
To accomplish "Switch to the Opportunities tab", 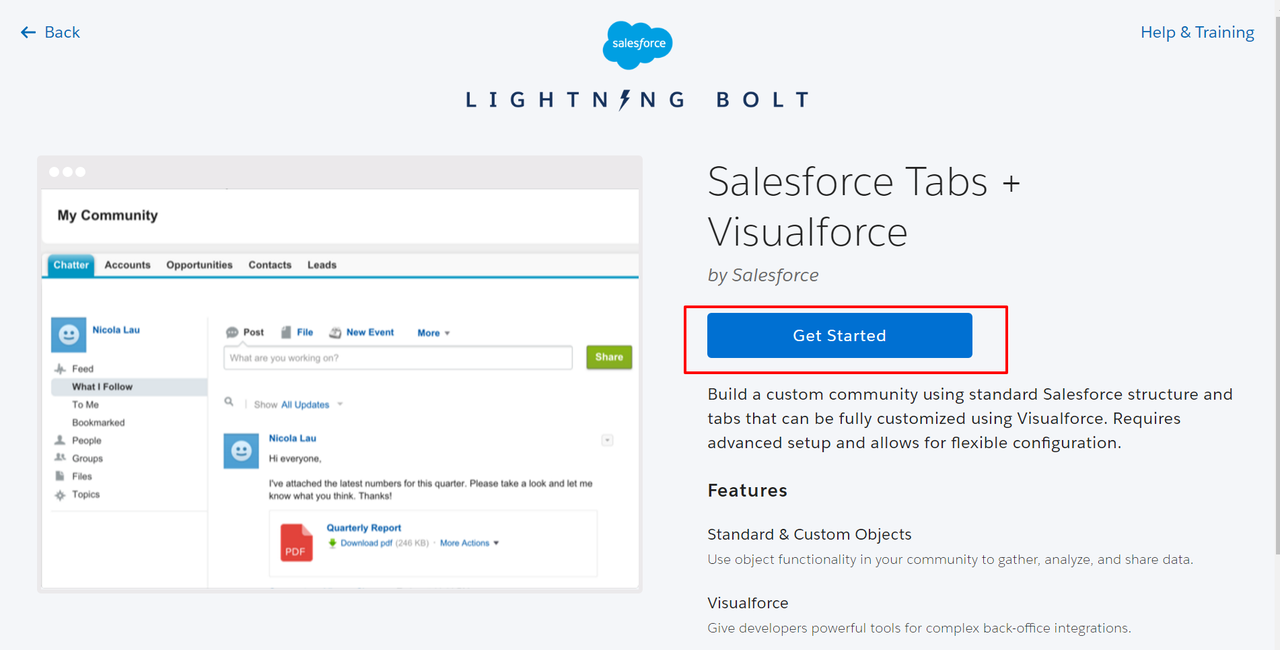I will [x=199, y=265].
